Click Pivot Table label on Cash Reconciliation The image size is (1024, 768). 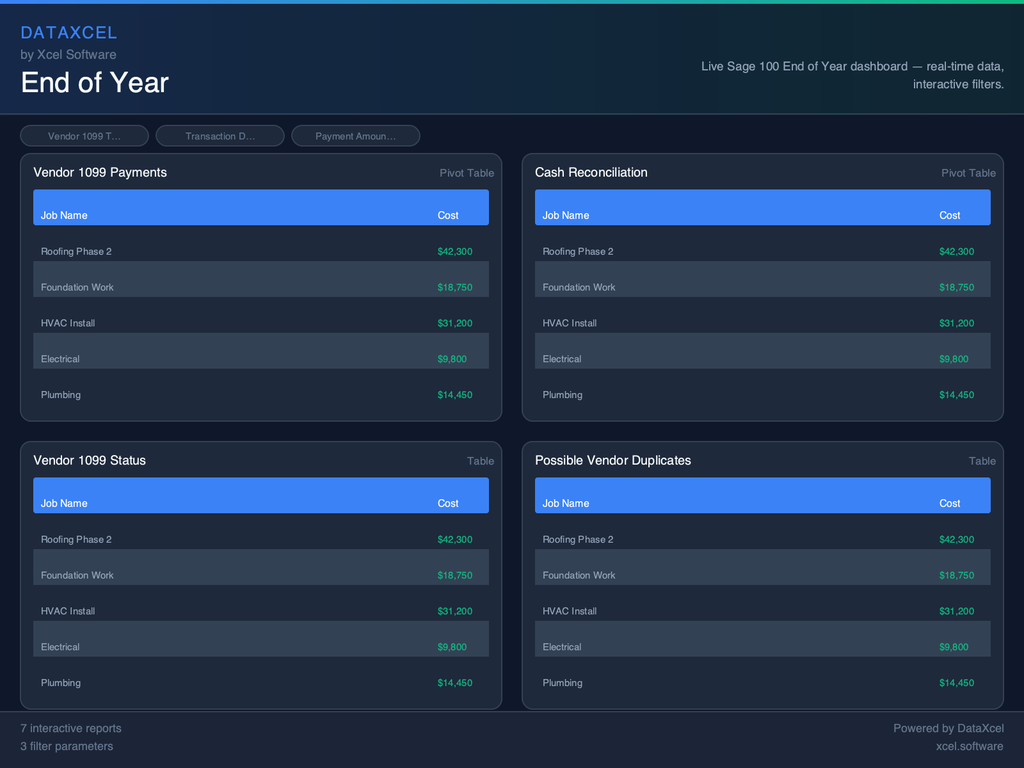point(968,173)
